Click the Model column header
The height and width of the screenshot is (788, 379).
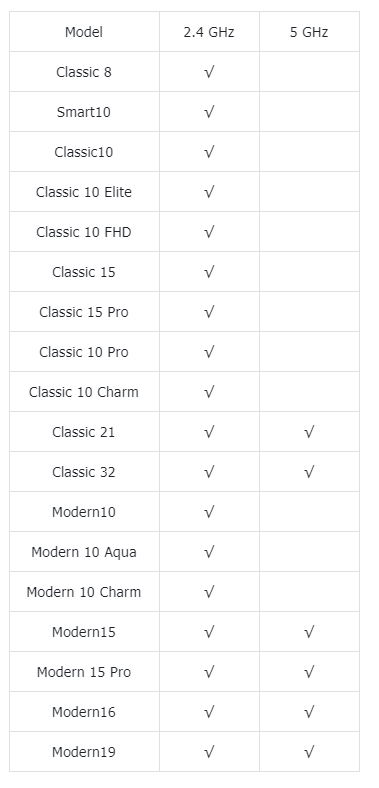click(x=84, y=32)
